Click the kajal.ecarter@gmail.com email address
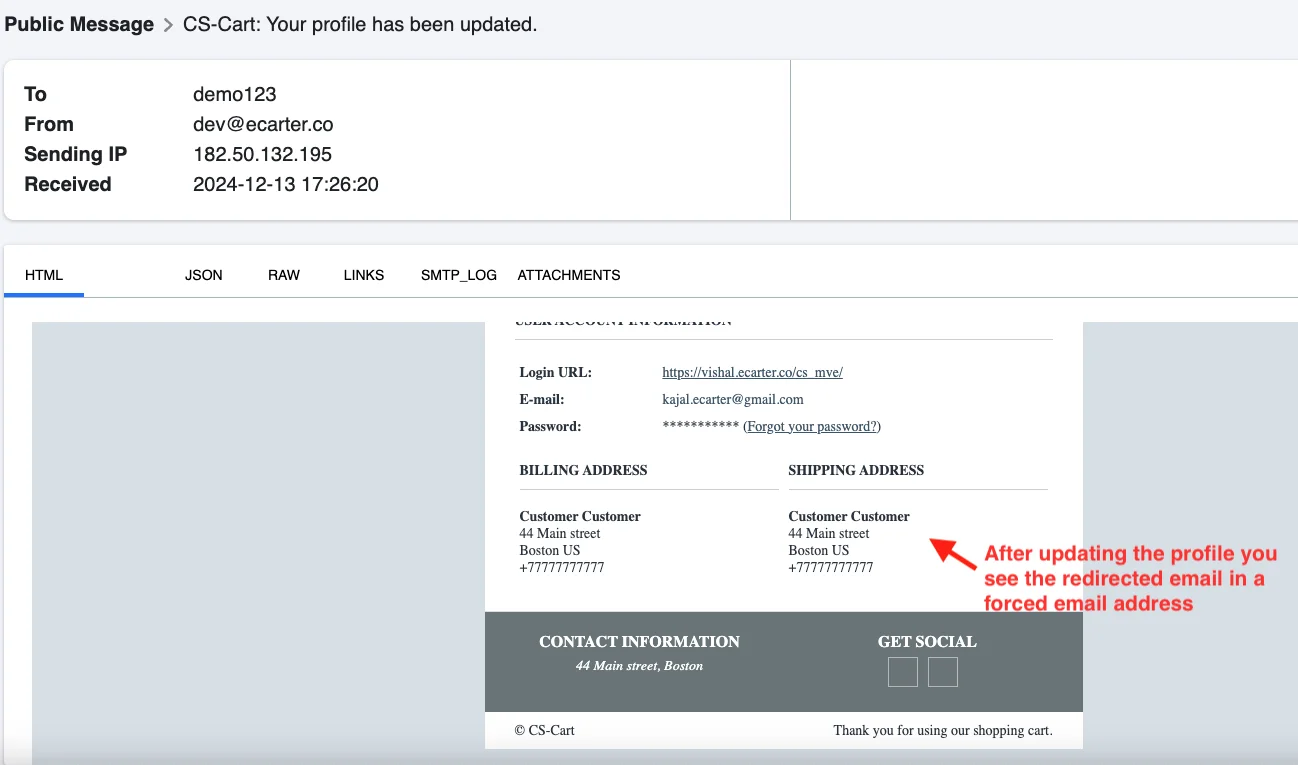The height and width of the screenshot is (765, 1298). click(x=732, y=400)
